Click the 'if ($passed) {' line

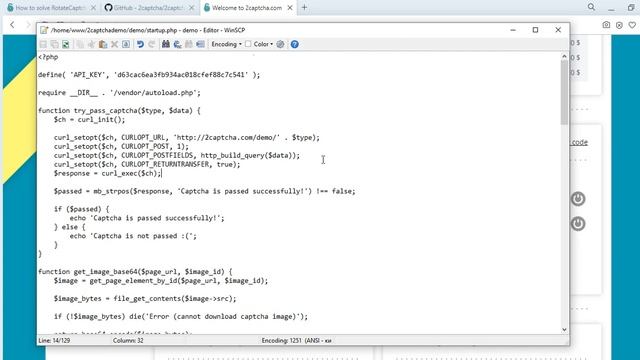coord(82,209)
